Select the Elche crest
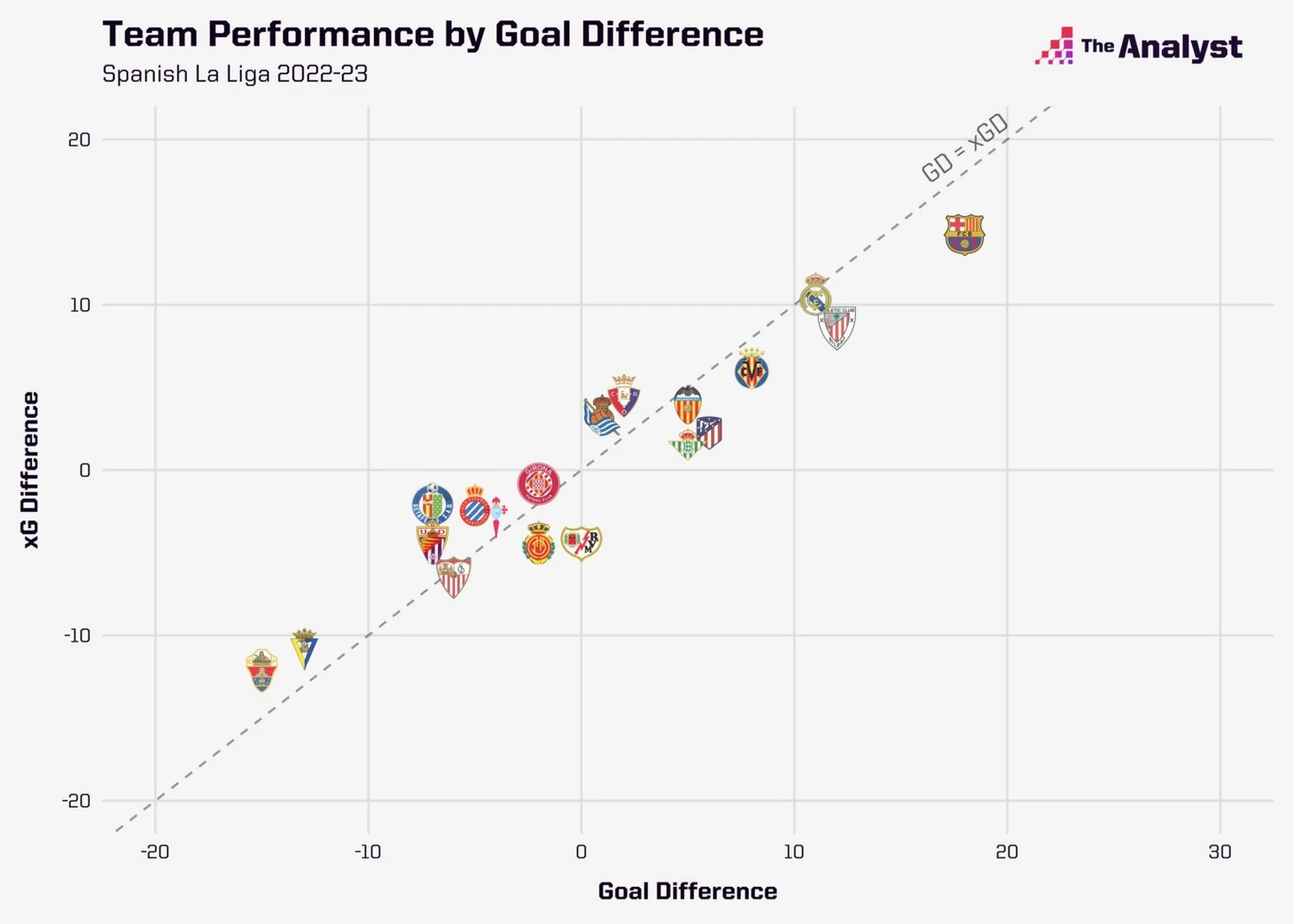1294x924 pixels. click(261, 670)
